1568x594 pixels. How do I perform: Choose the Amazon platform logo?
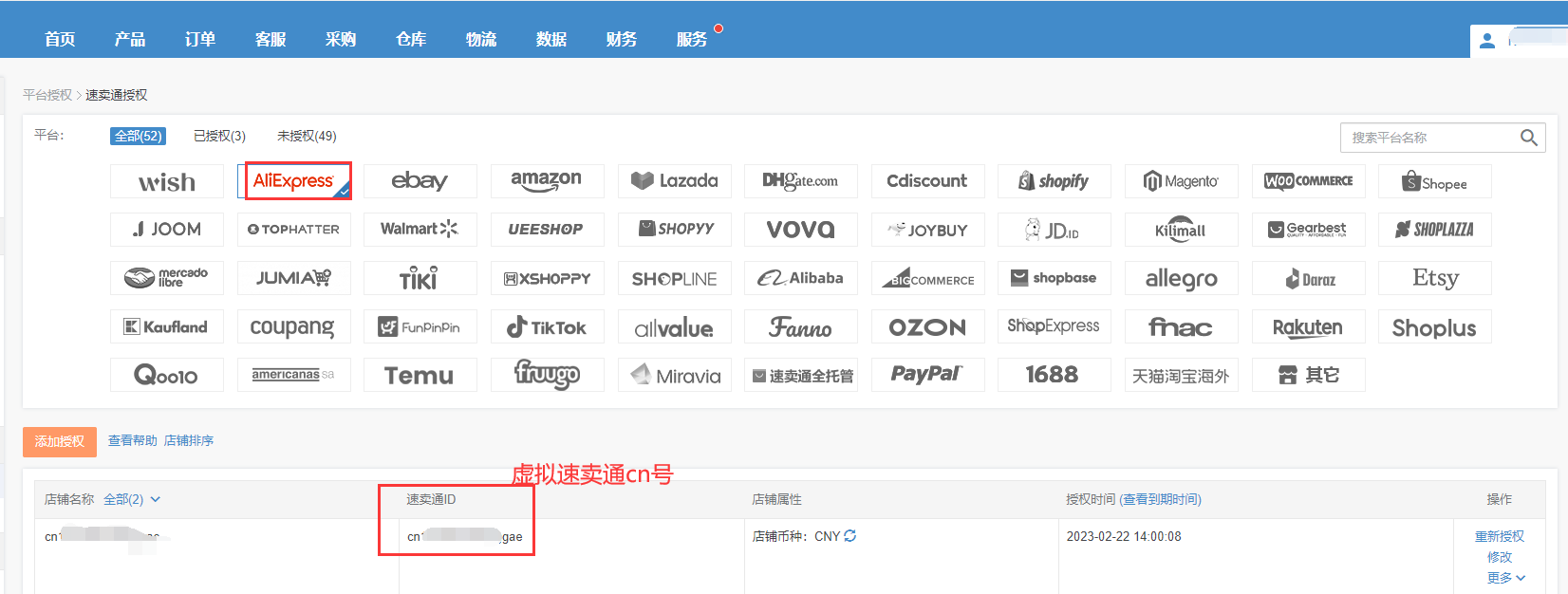pyautogui.click(x=548, y=181)
